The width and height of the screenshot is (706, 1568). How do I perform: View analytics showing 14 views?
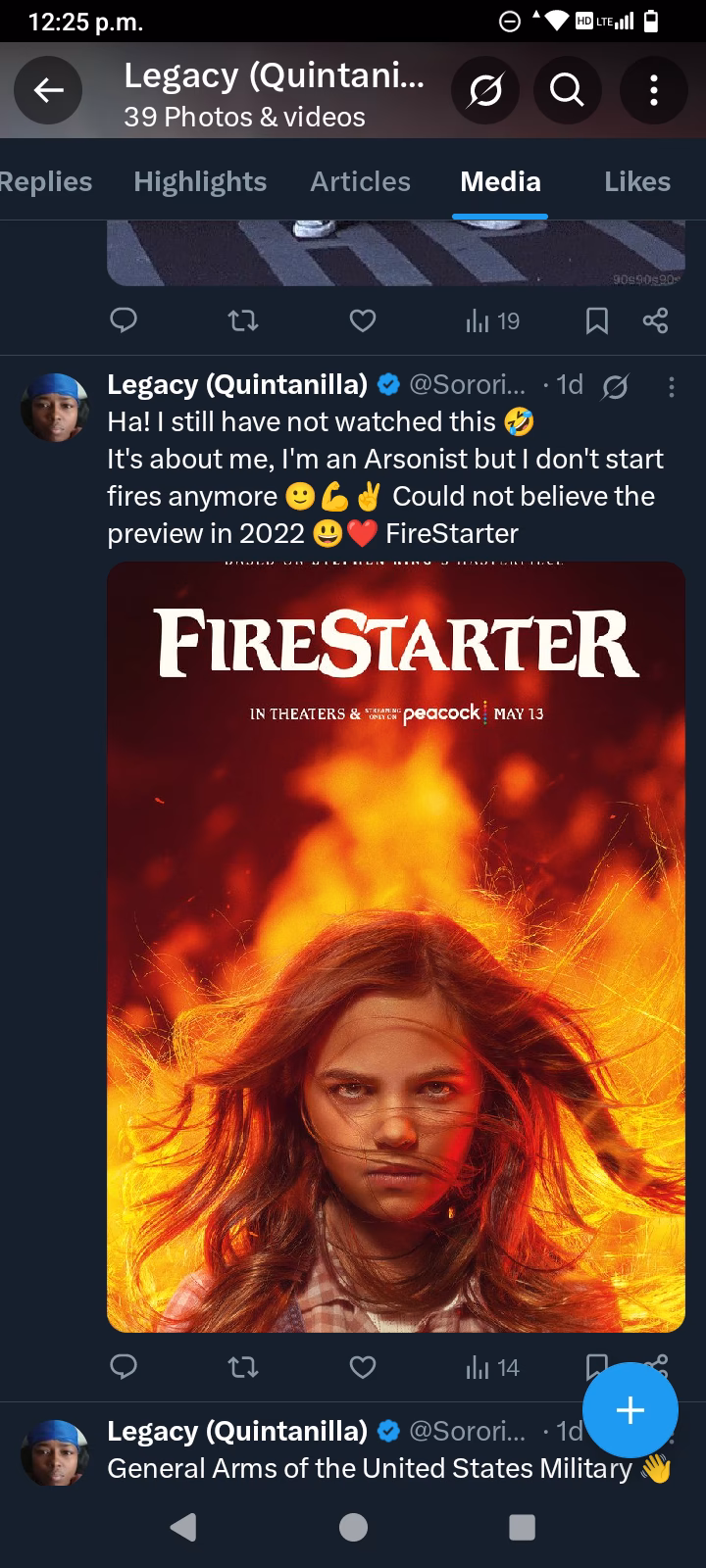pos(493,1367)
